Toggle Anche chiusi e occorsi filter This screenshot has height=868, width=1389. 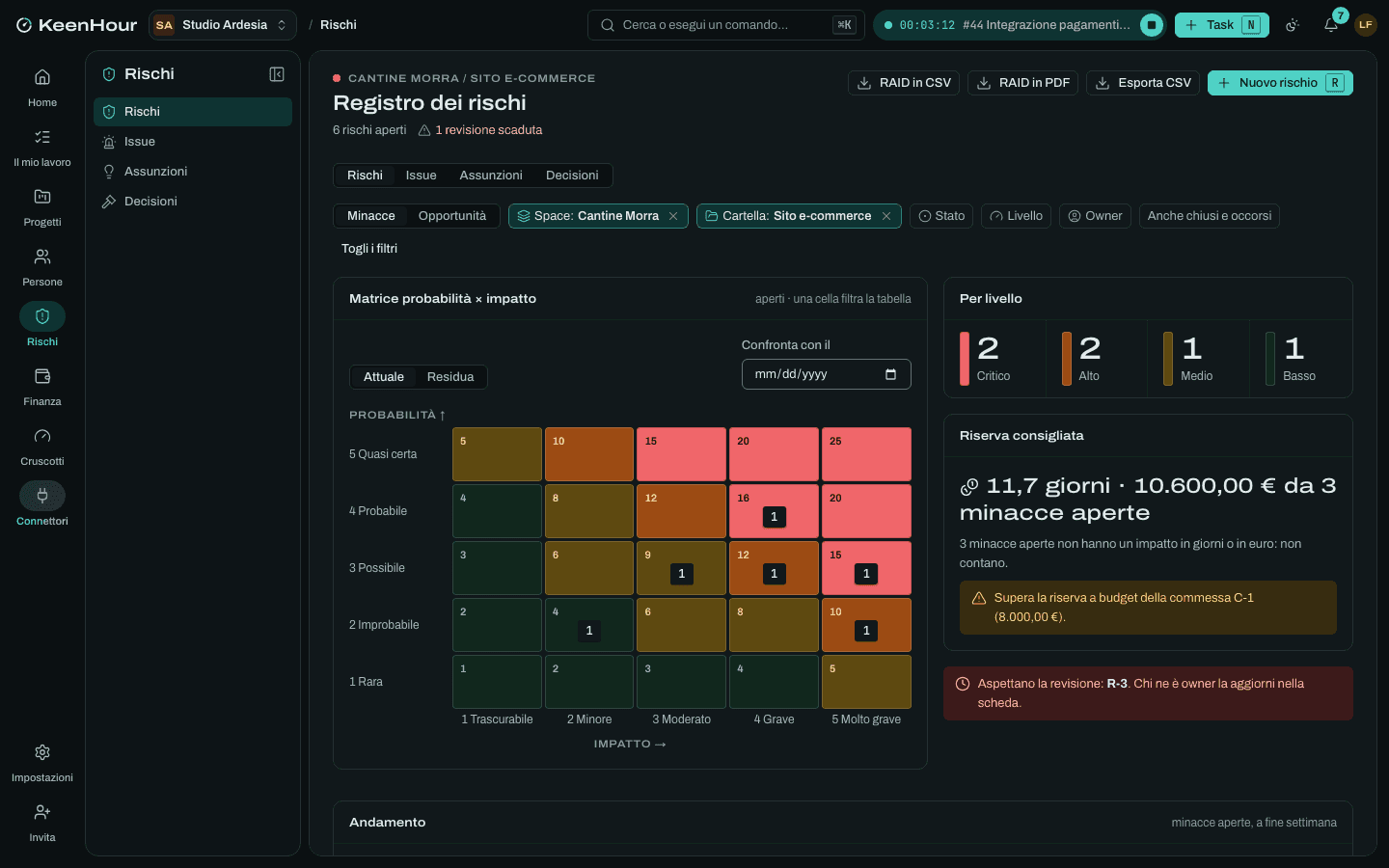pos(1210,216)
